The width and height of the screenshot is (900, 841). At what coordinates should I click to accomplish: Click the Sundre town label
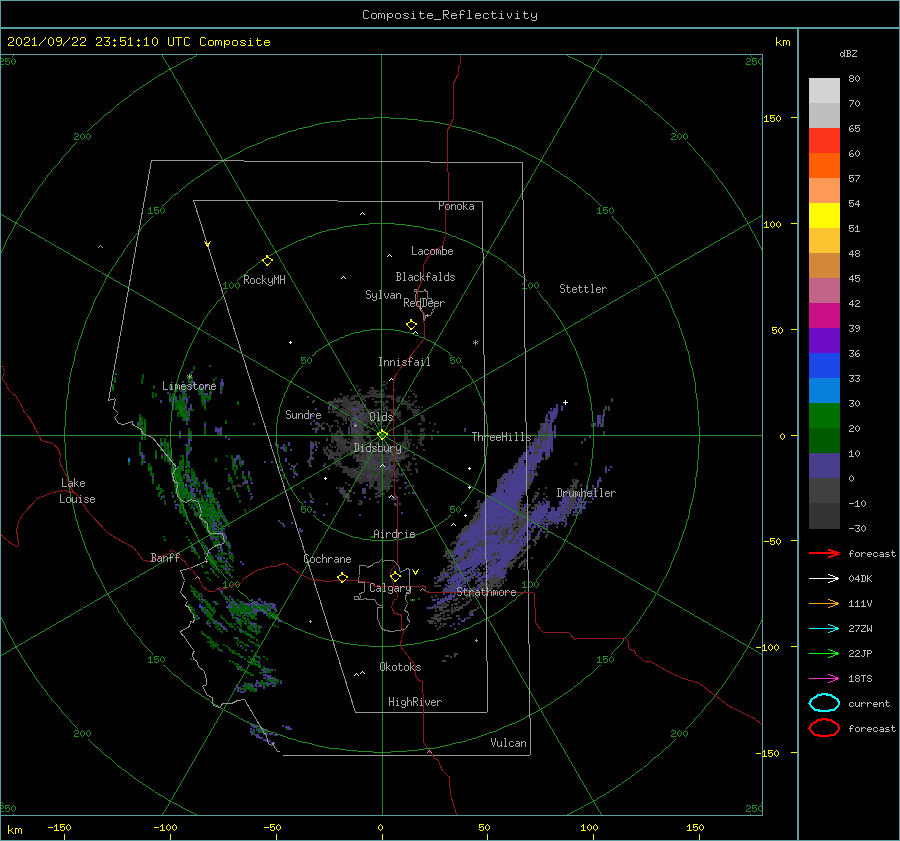303,415
